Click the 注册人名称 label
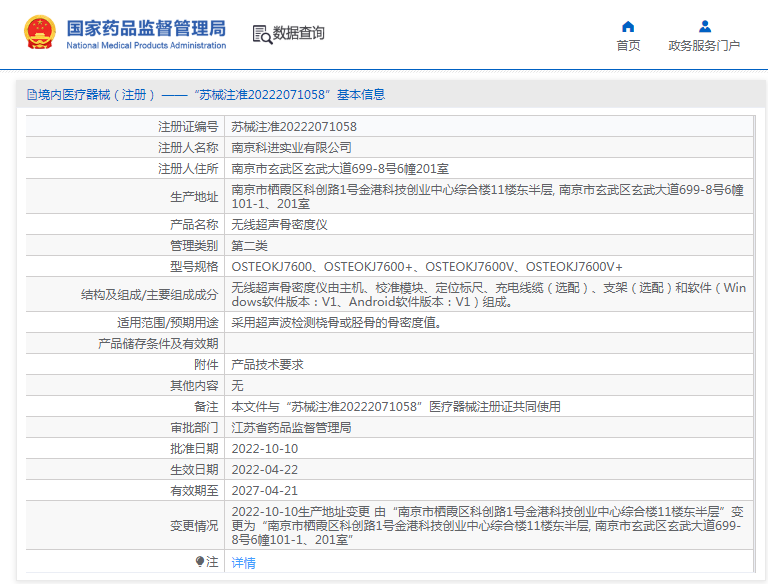This screenshot has width=768, height=584. click(188, 148)
